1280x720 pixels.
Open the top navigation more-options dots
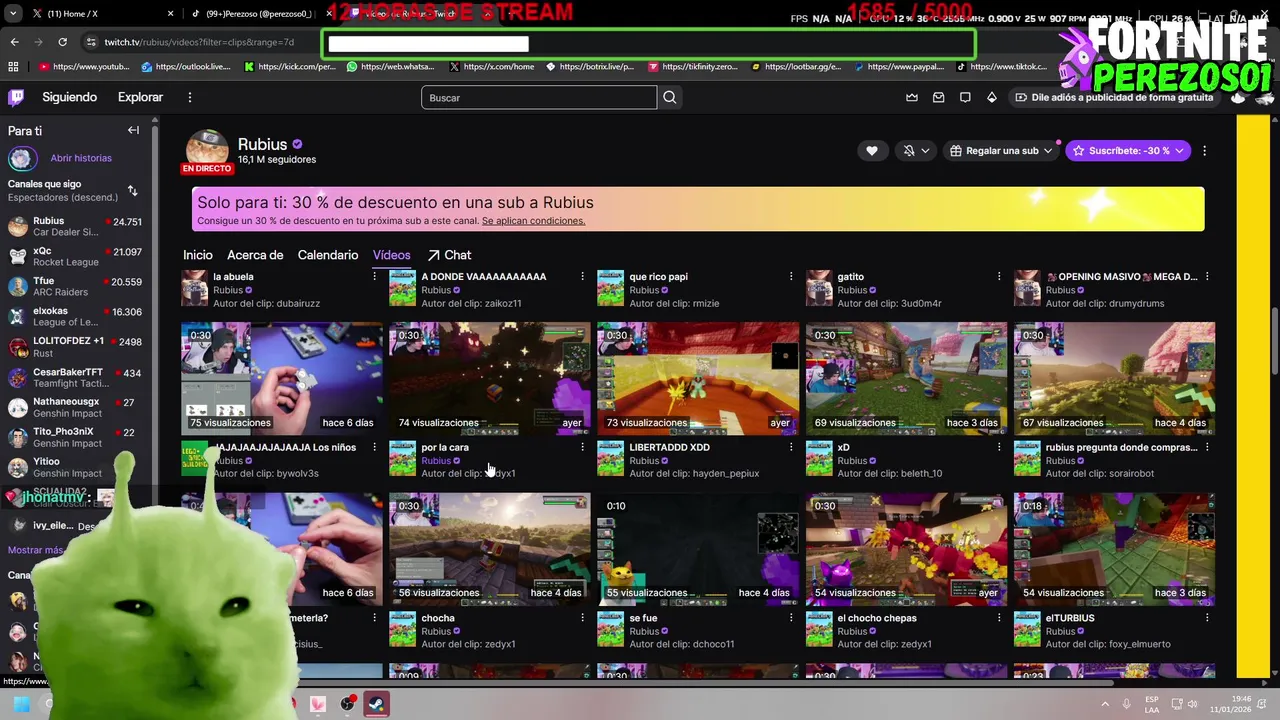click(x=190, y=97)
